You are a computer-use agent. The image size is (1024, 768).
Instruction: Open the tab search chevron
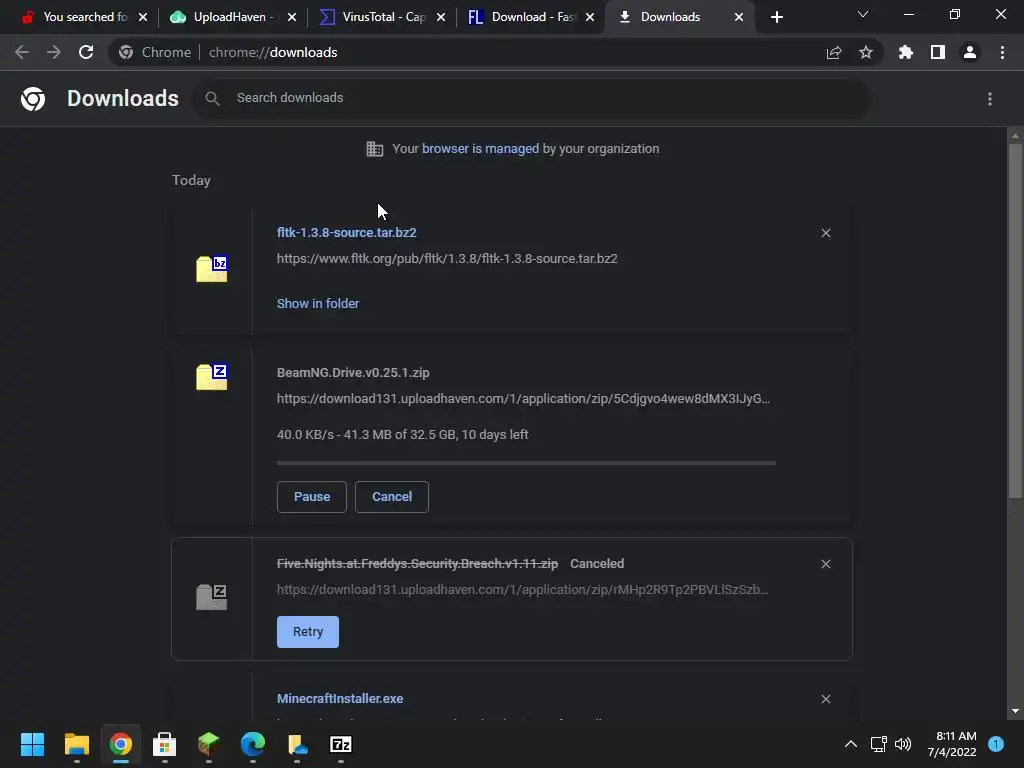pyautogui.click(x=863, y=14)
